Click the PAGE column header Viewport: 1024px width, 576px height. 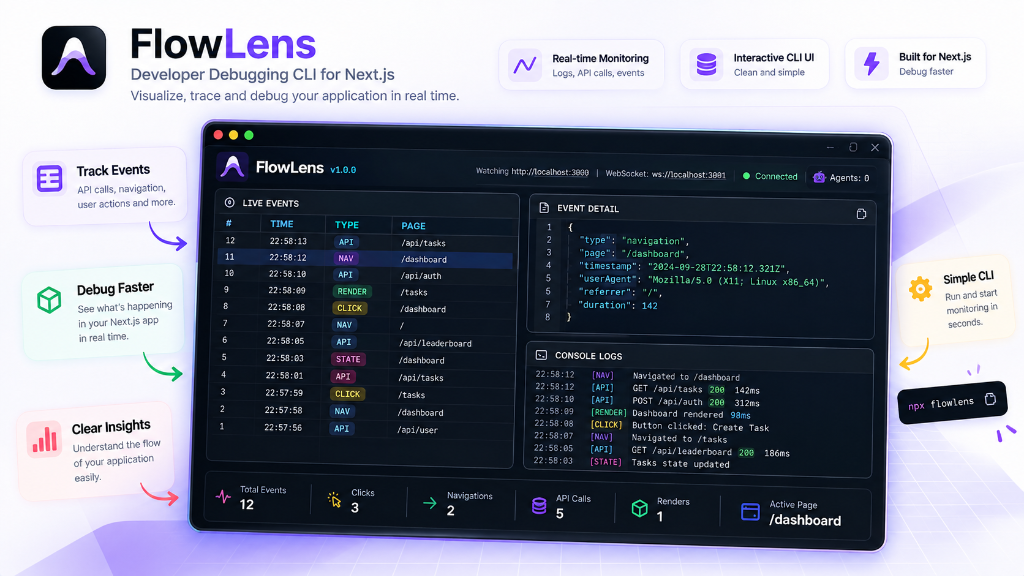coord(413,225)
